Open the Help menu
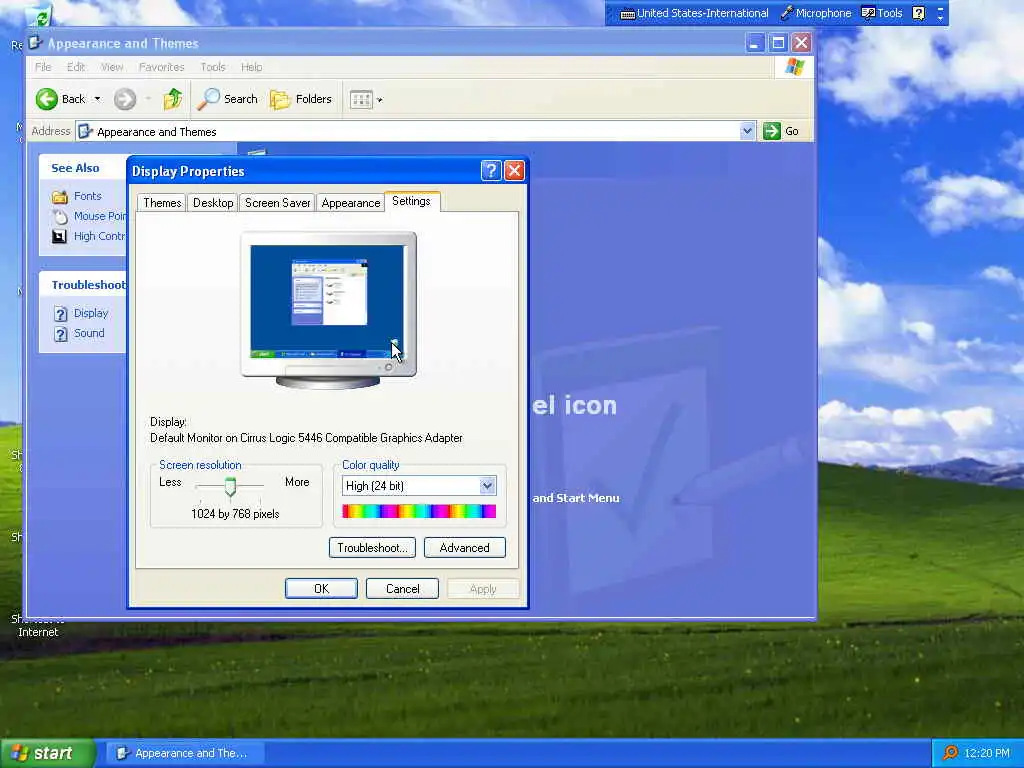 251,67
